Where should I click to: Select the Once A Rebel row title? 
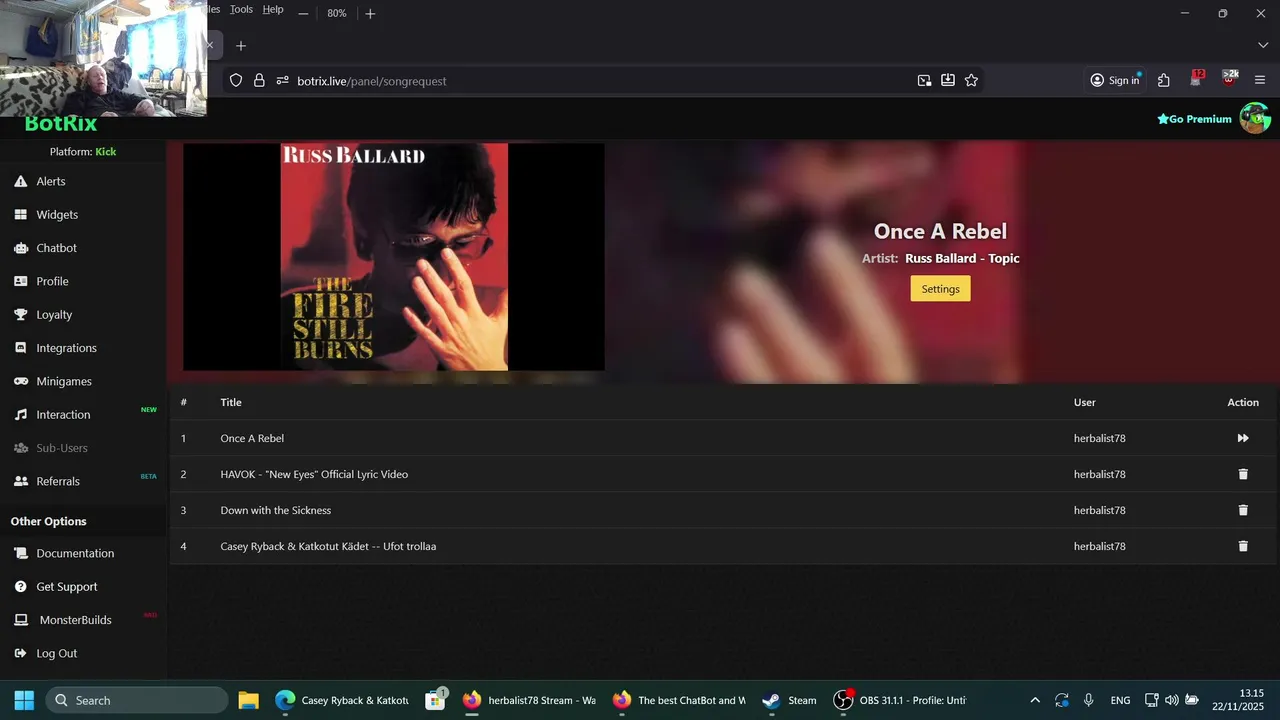point(252,438)
